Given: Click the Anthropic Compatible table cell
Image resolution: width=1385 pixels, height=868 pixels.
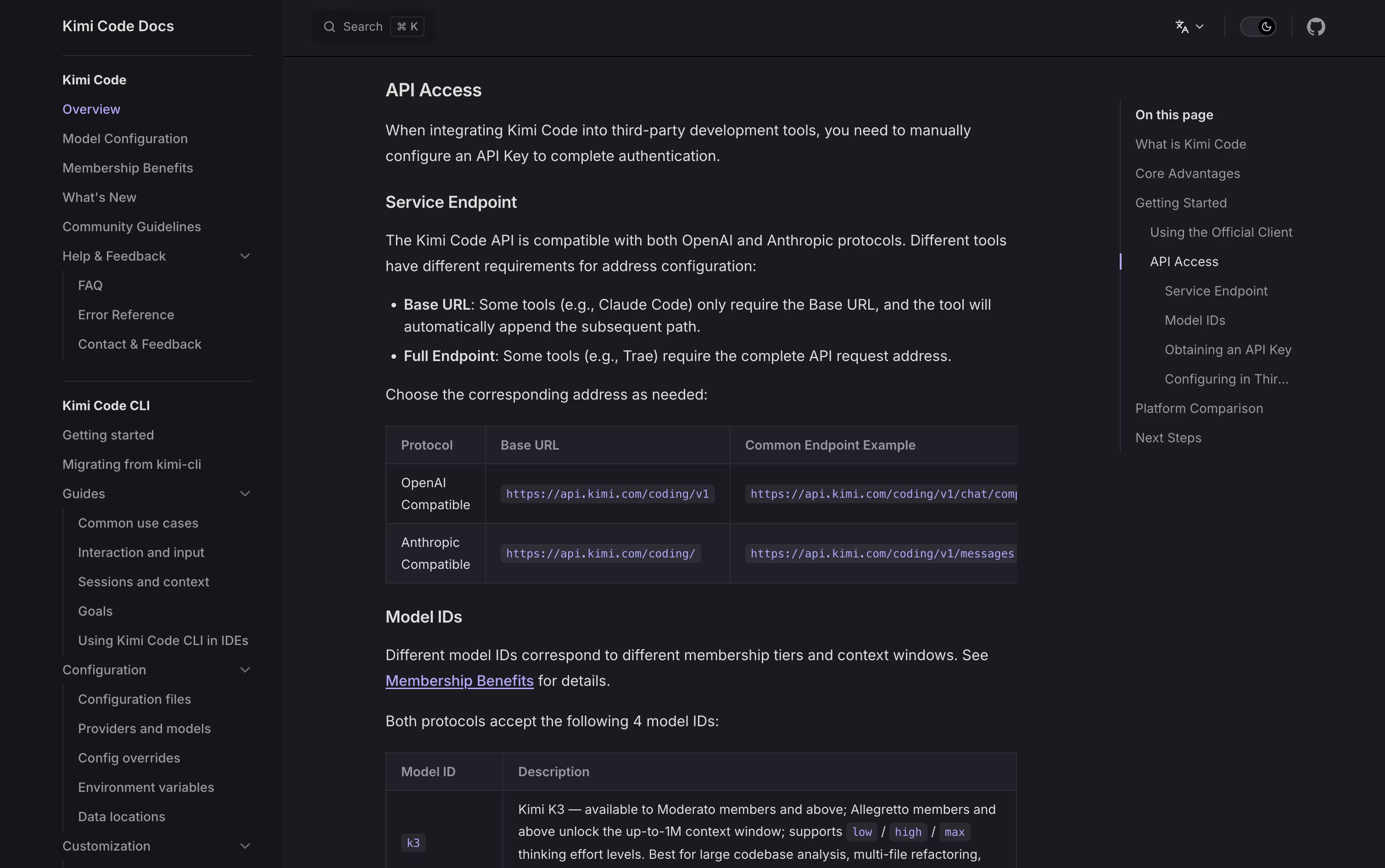Looking at the screenshot, I should click(435, 553).
